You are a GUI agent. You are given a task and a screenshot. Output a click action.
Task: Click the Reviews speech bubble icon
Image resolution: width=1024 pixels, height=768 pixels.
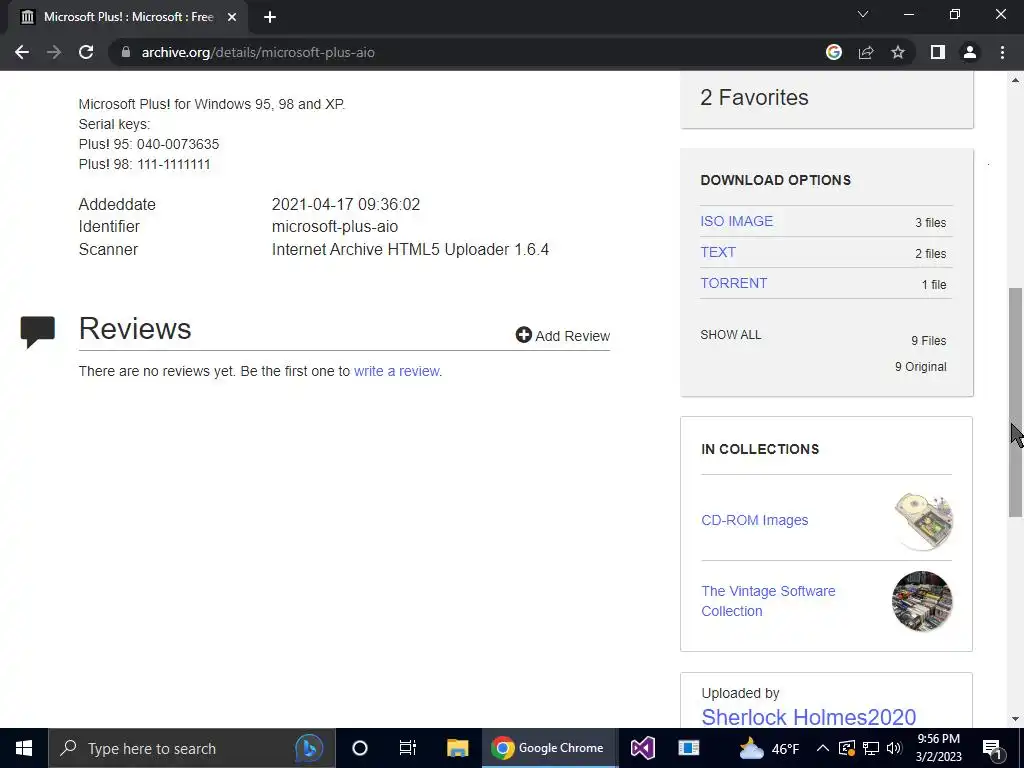coord(37,332)
